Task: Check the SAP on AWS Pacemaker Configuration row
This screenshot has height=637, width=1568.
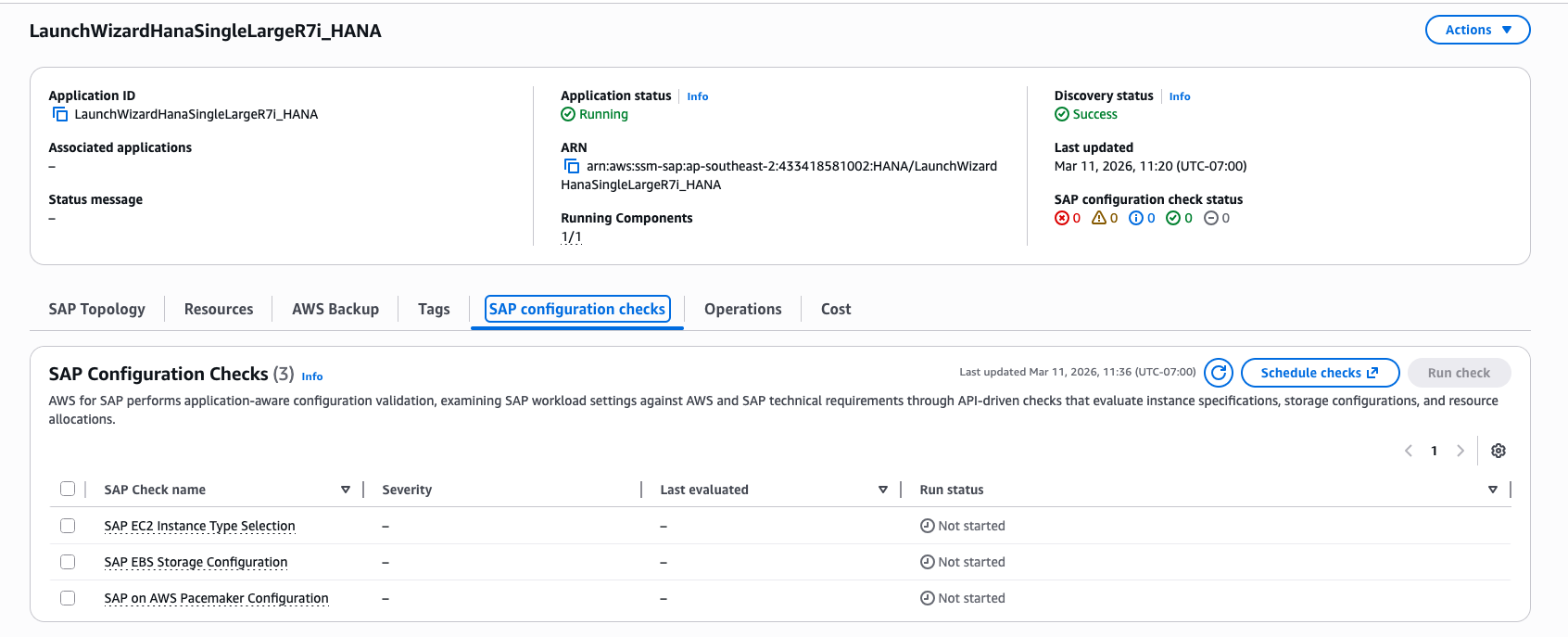Action: [x=68, y=598]
